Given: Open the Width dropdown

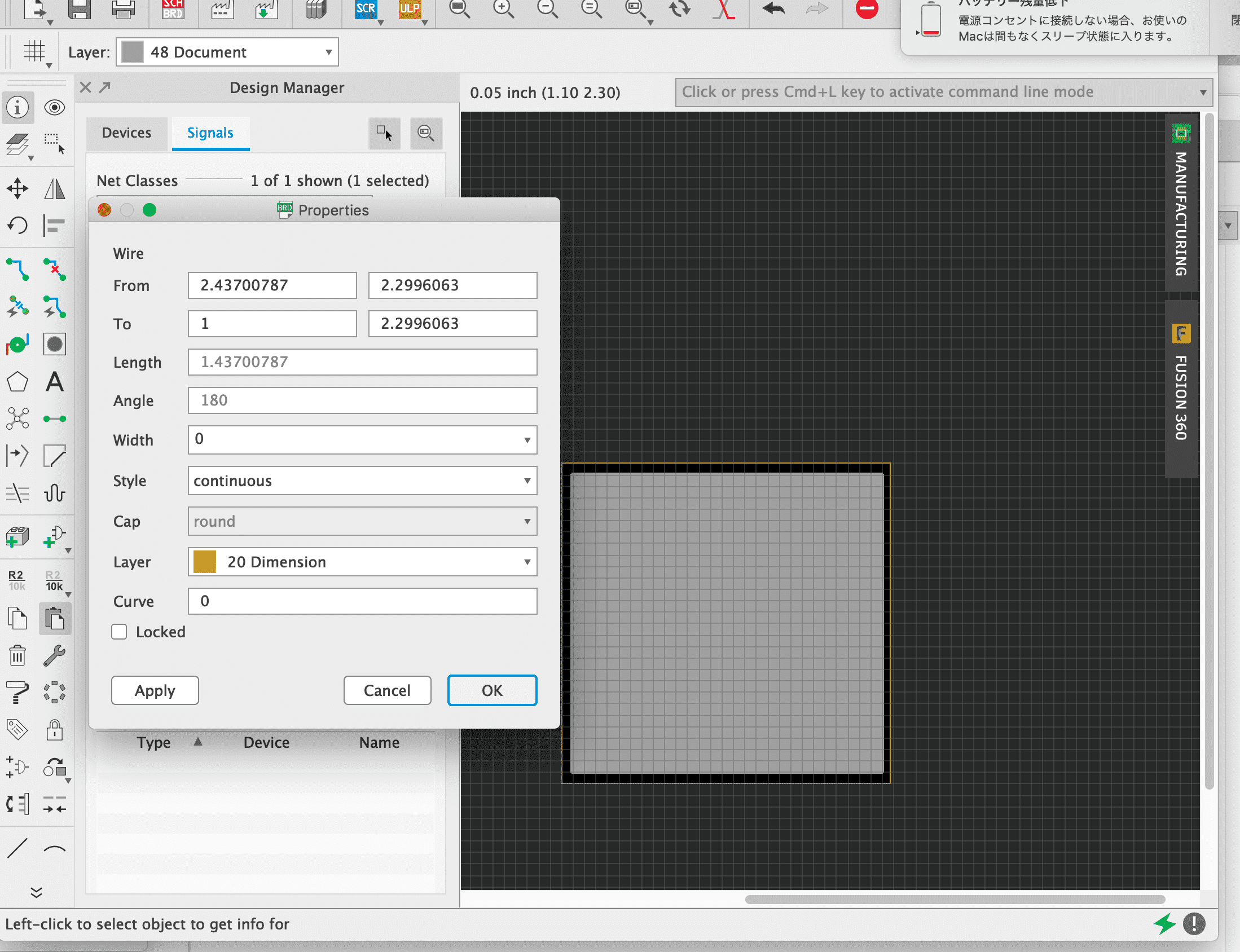Looking at the screenshot, I should 526,440.
